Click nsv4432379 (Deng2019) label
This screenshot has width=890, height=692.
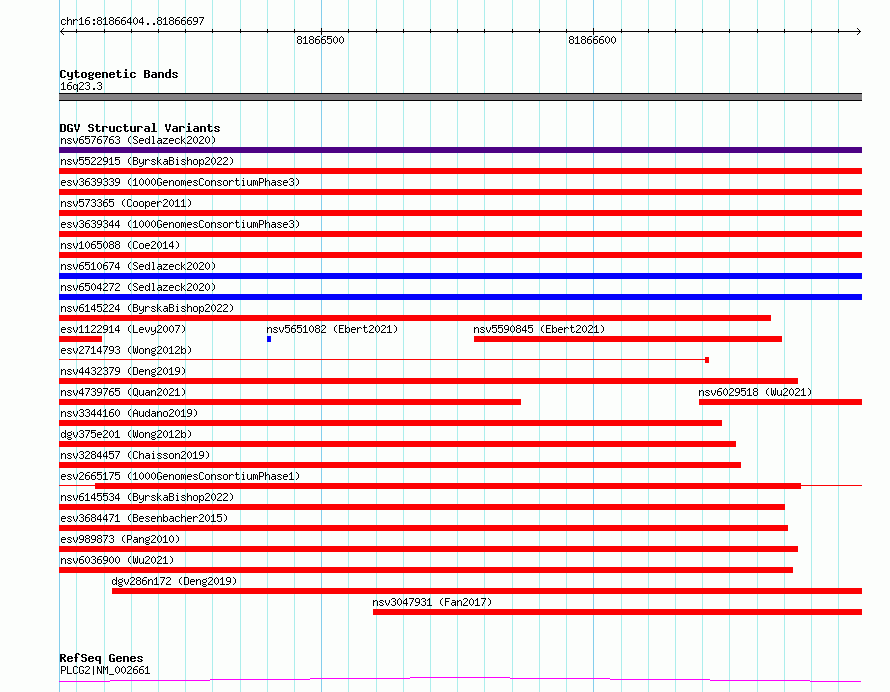pyautogui.click(x=123, y=371)
